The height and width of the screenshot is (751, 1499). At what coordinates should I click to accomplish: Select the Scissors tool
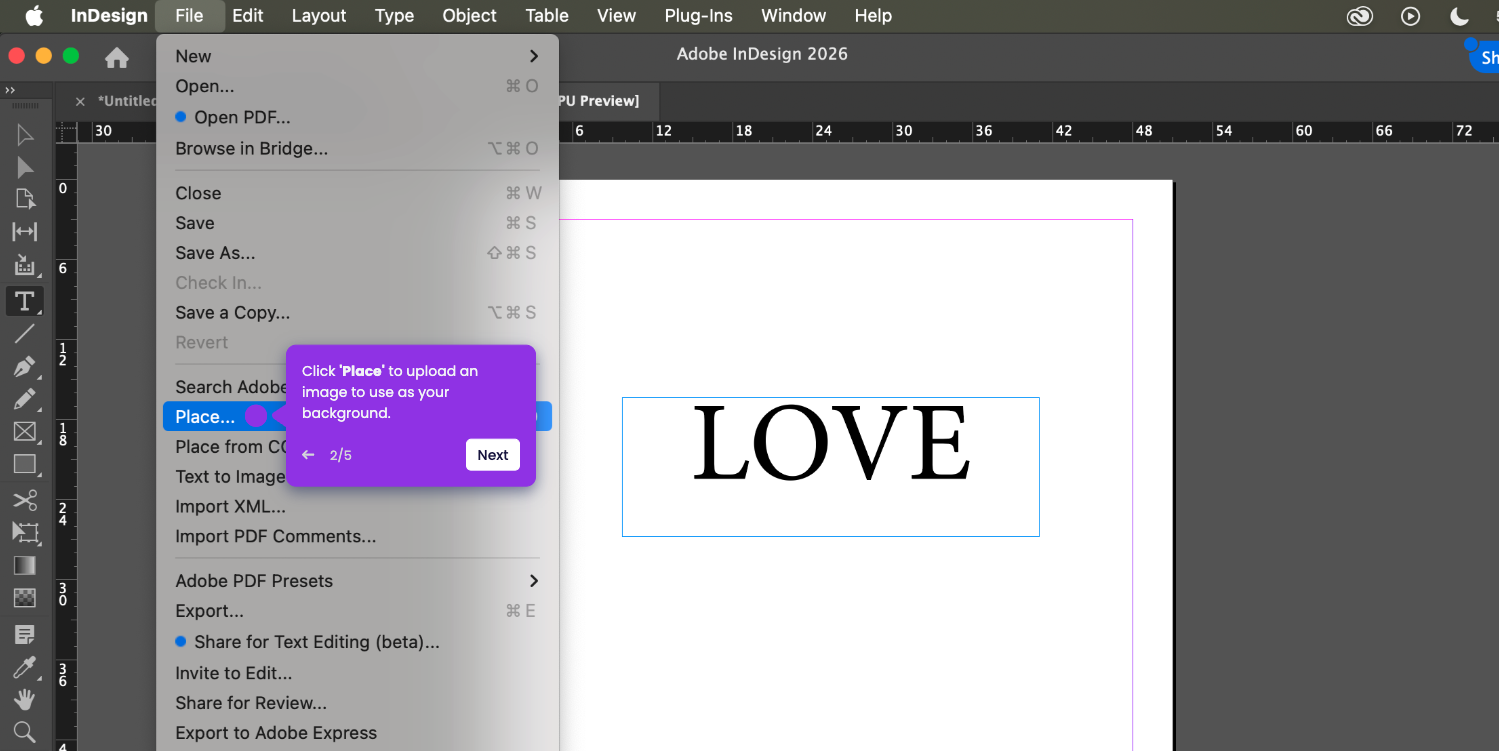point(25,500)
